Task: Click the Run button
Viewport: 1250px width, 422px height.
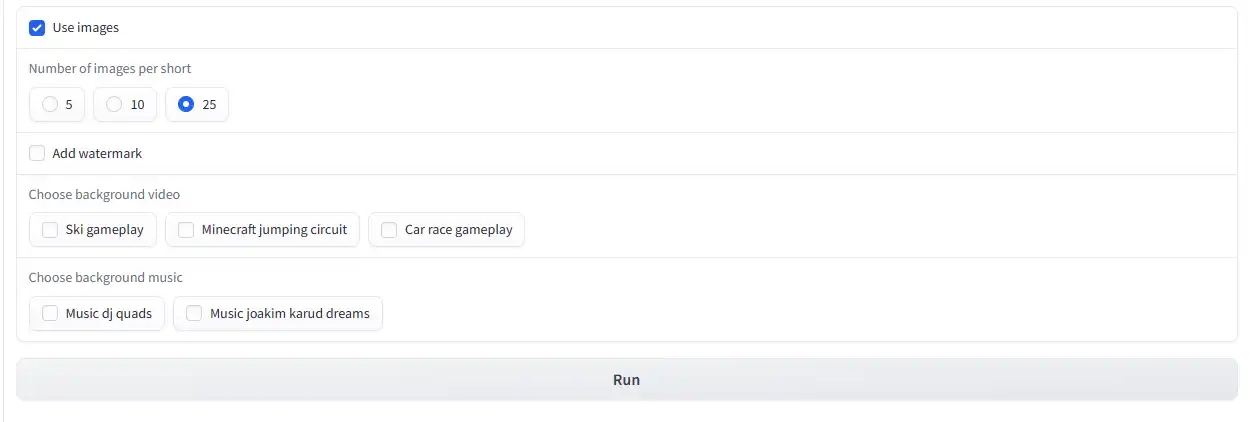Action: [627, 380]
